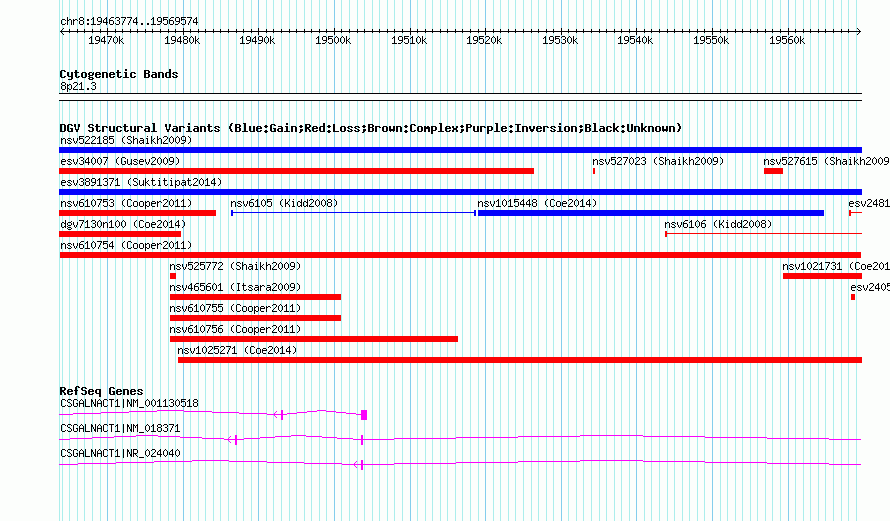Click the esv2405 small red marker

coord(853,297)
